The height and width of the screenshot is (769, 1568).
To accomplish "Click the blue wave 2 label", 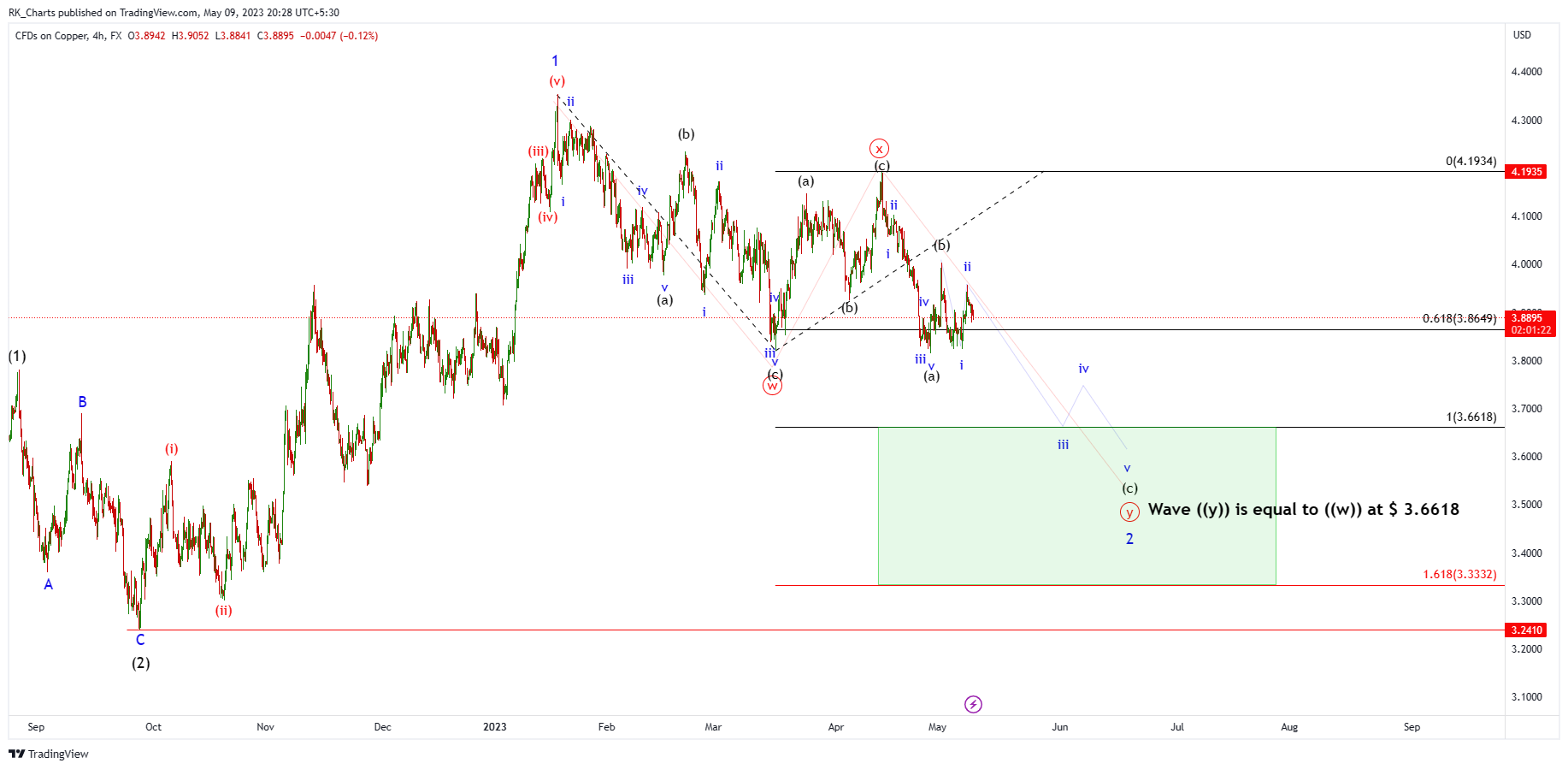I will (x=1129, y=539).
